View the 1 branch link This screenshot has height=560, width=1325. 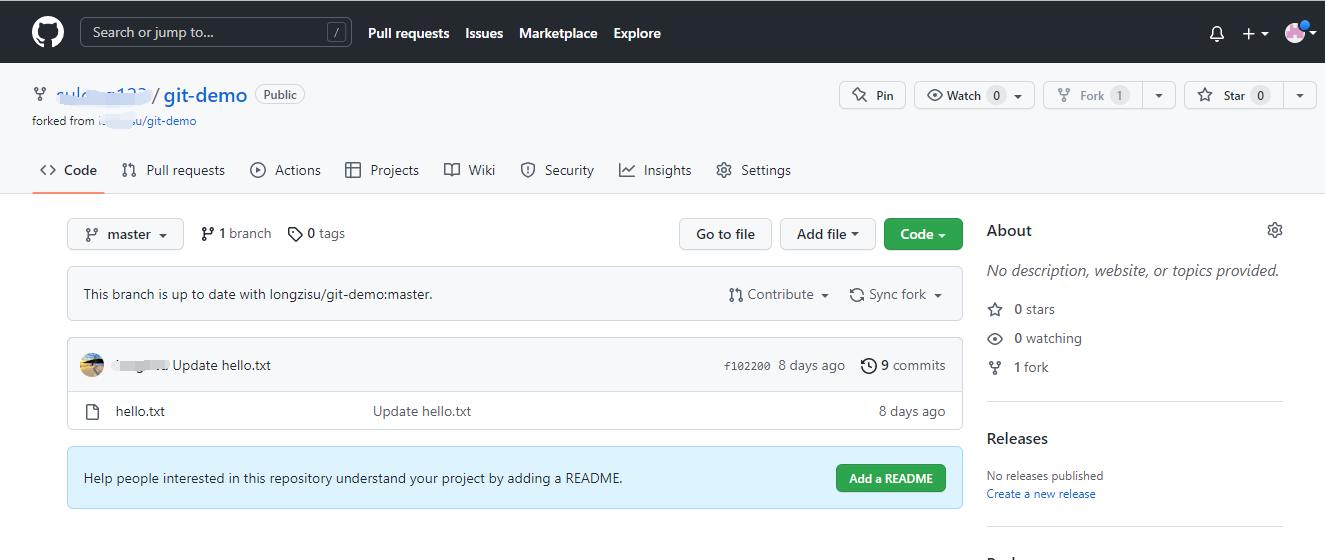236,233
